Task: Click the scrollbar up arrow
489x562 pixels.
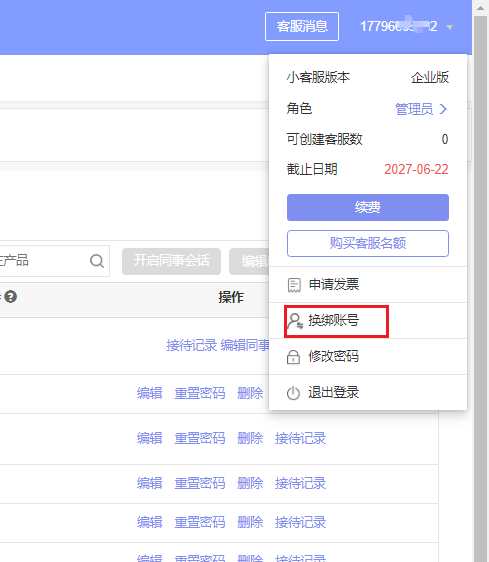Action: tap(481, 8)
